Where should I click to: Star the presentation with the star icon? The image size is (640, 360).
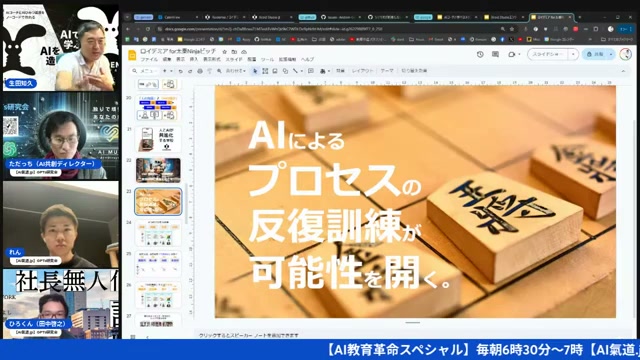pos(224,52)
